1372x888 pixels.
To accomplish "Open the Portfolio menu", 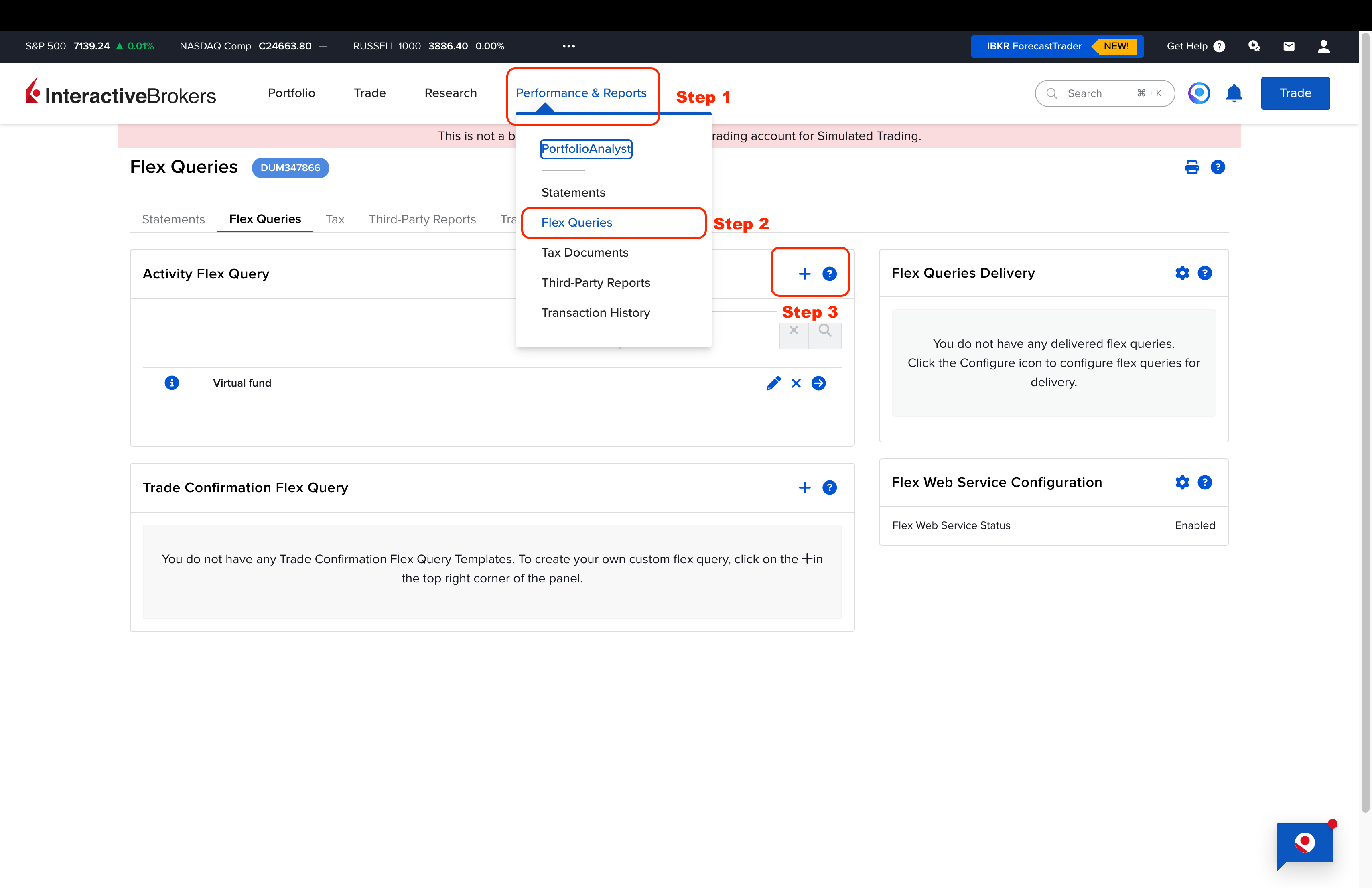I will (291, 93).
